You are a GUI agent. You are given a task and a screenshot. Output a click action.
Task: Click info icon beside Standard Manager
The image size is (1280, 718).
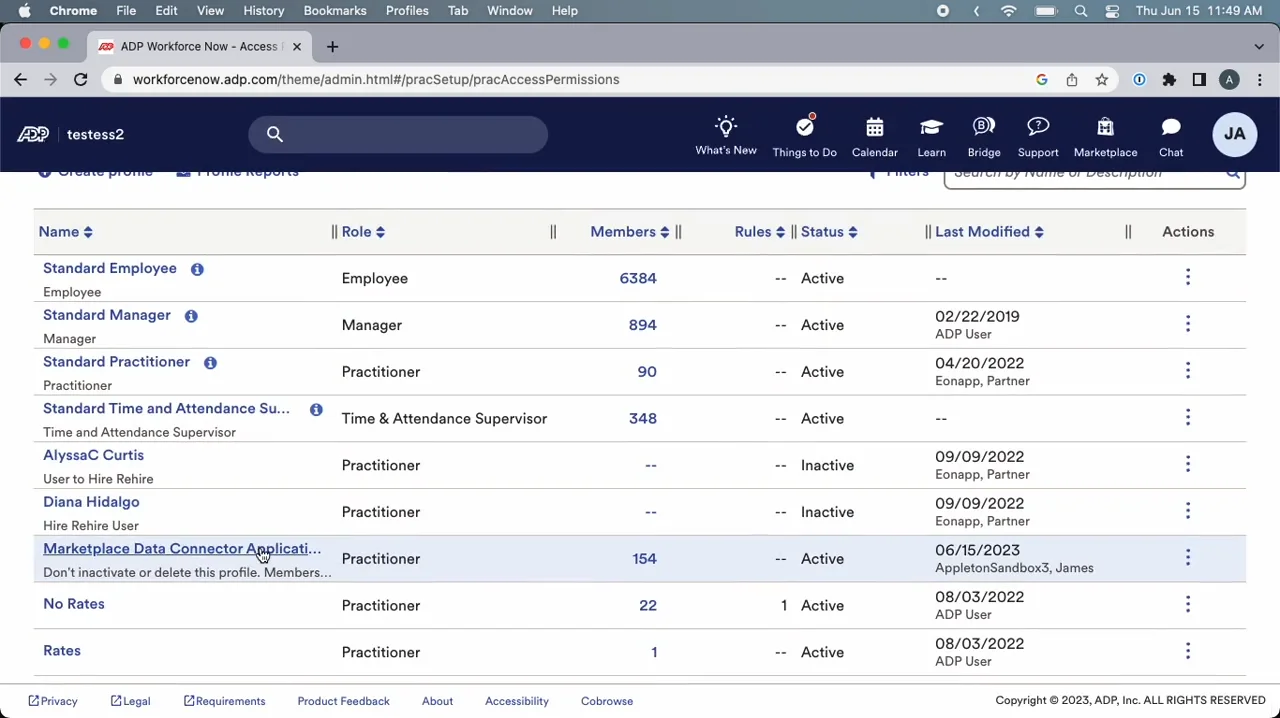(x=191, y=316)
